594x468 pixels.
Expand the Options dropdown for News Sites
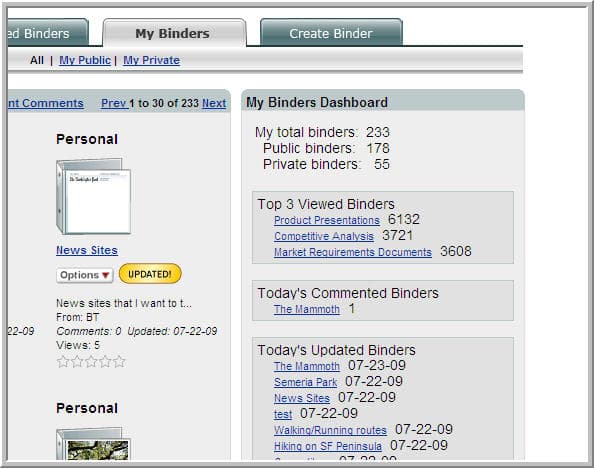[x=84, y=275]
